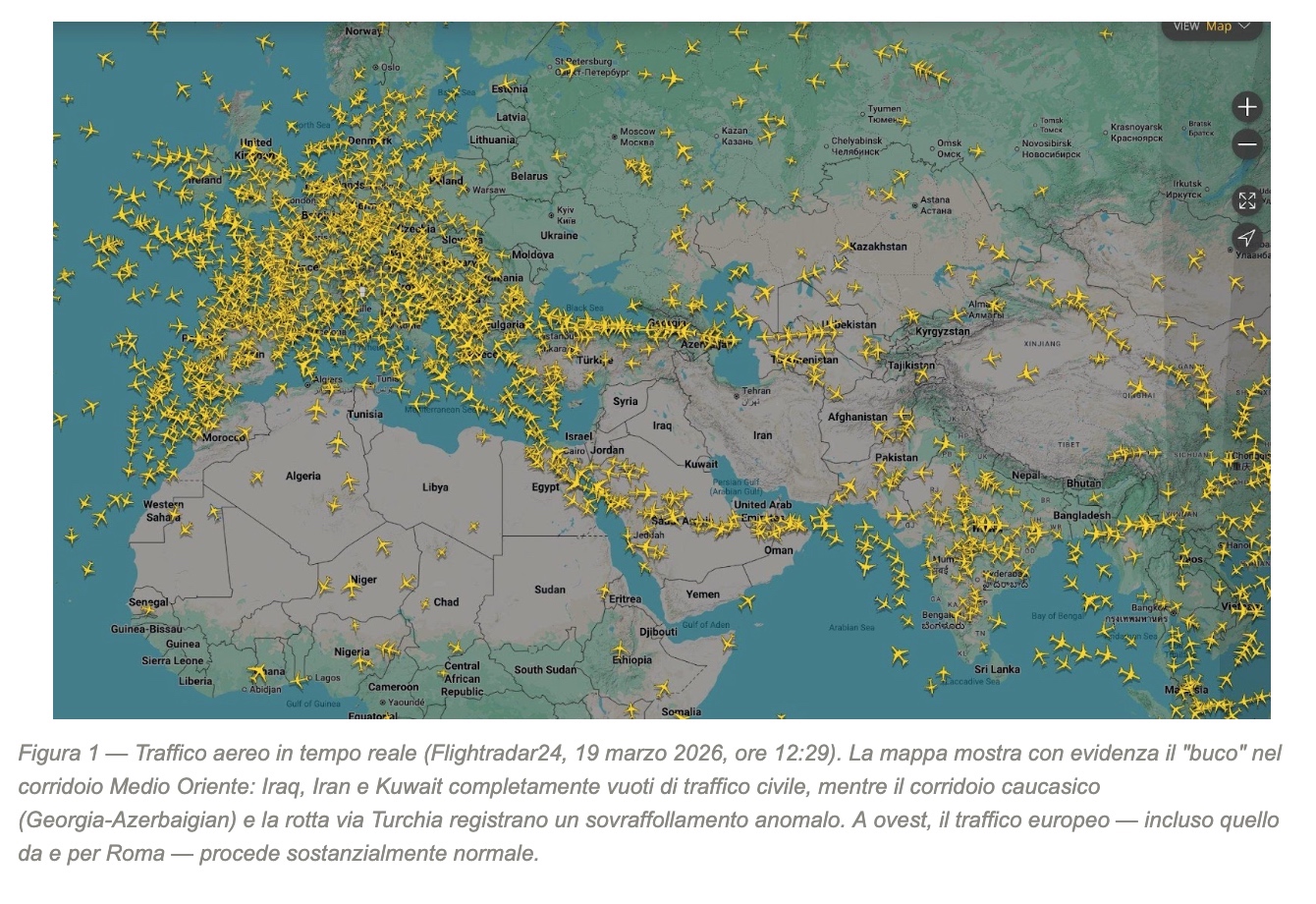
Task: Click the Lagos city marker
Action: [x=310, y=678]
